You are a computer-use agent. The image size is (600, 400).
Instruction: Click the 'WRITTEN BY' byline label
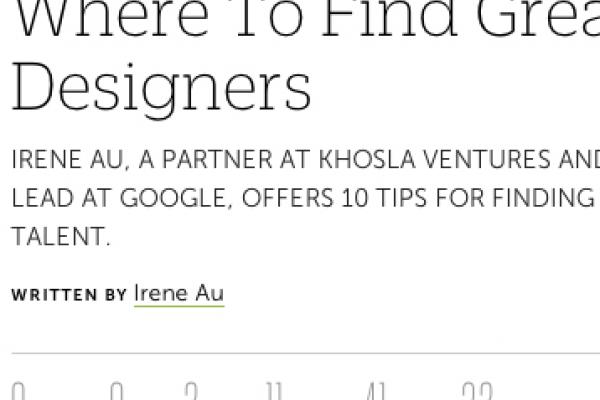[x=69, y=295]
